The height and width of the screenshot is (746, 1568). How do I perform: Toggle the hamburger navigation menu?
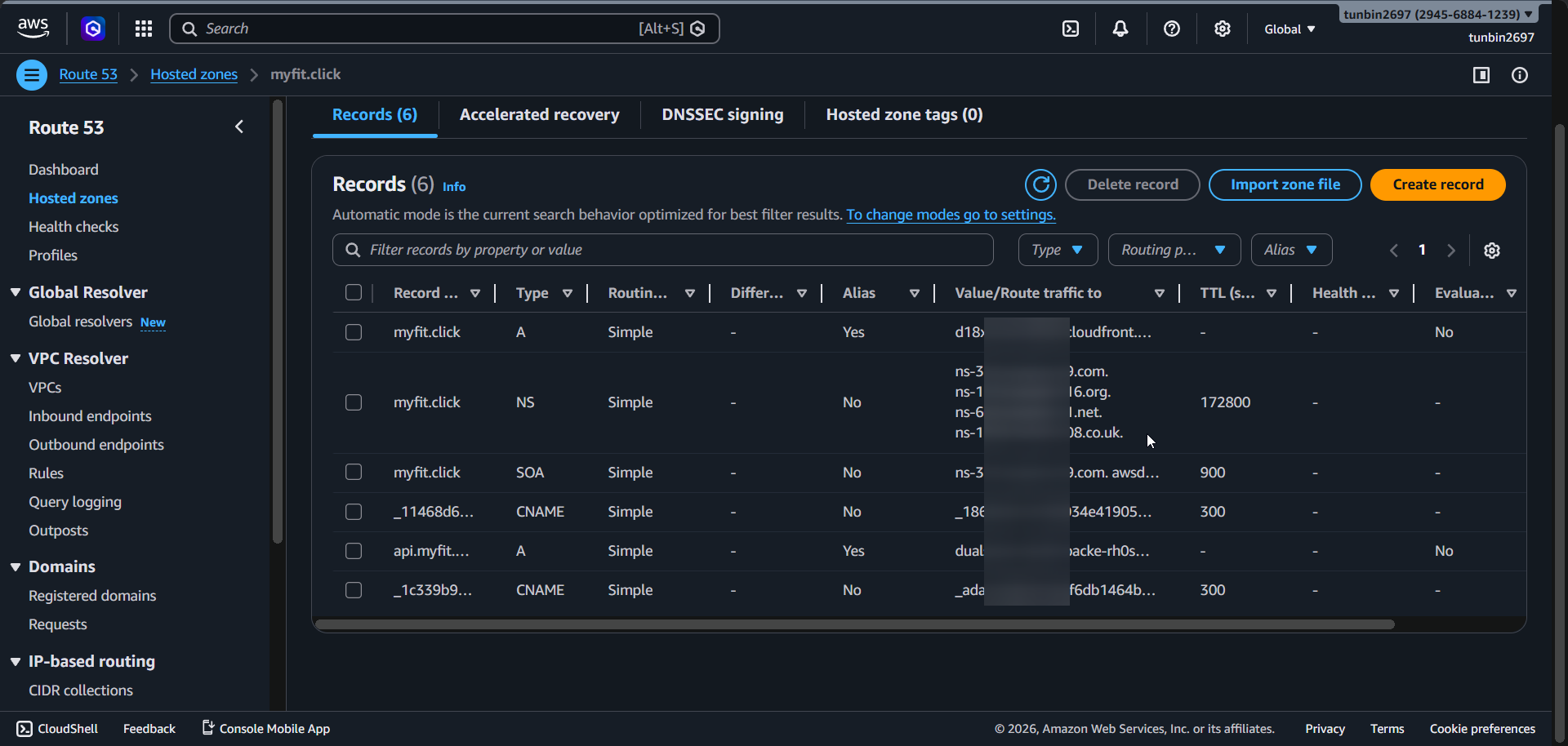(x=32, y=75)
